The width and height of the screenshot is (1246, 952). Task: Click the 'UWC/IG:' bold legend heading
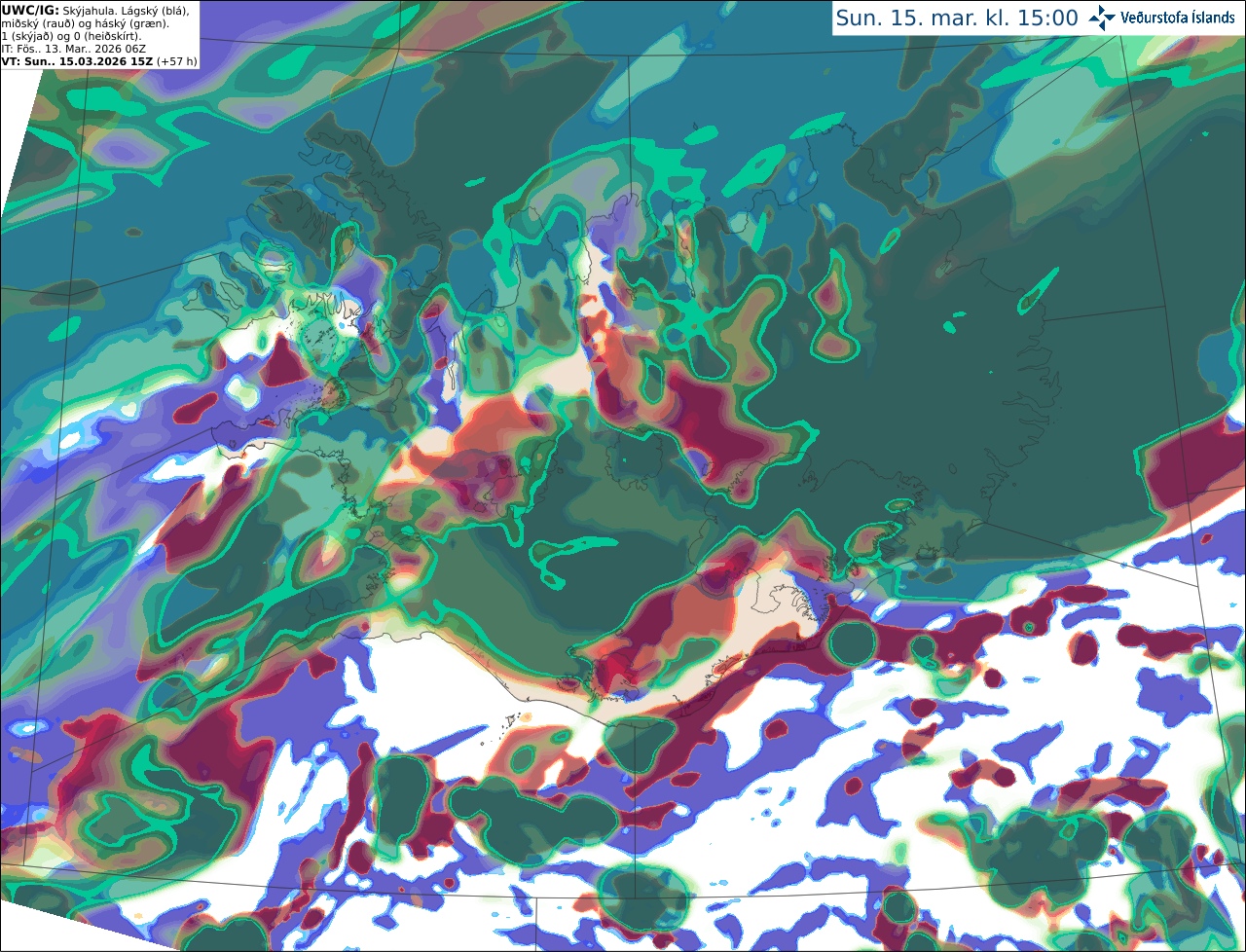coord(30,10)
